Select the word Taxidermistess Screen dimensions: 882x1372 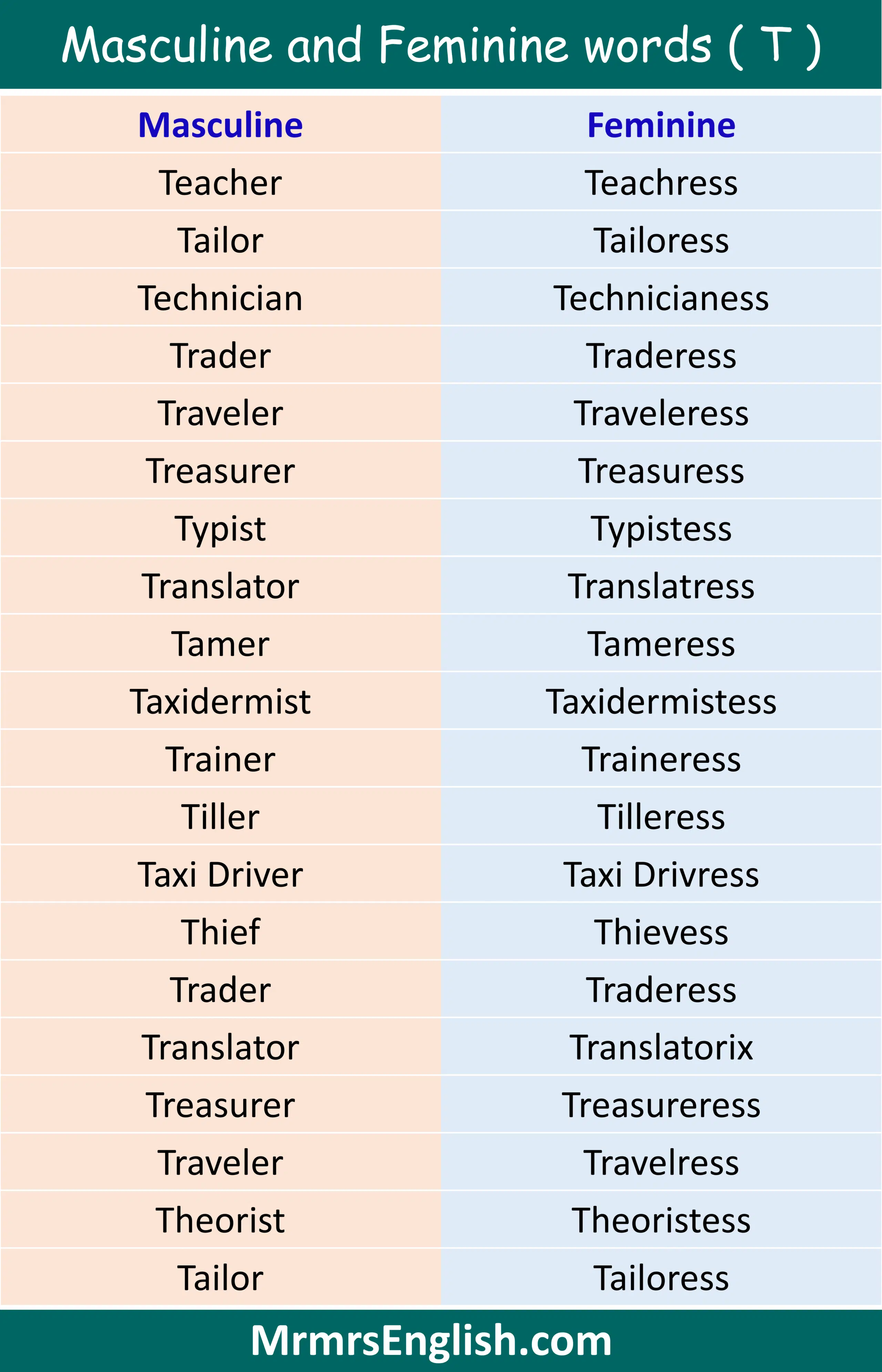(661, 702)
